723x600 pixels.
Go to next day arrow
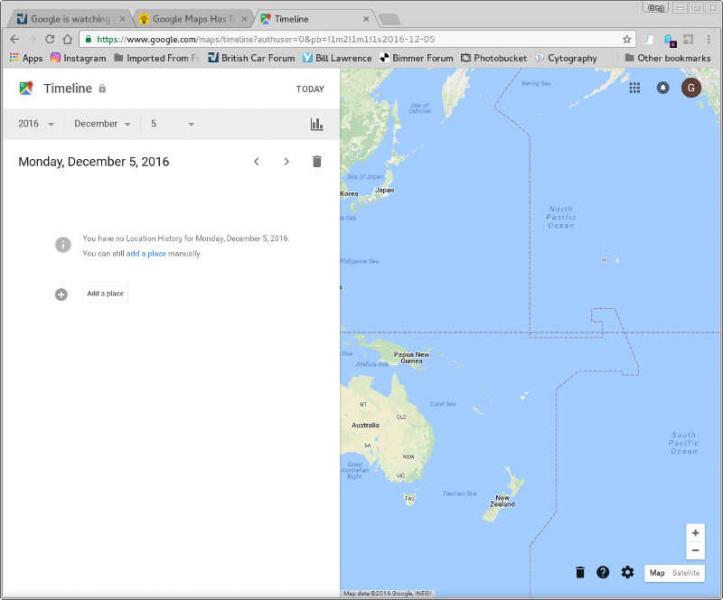(286, 161)
